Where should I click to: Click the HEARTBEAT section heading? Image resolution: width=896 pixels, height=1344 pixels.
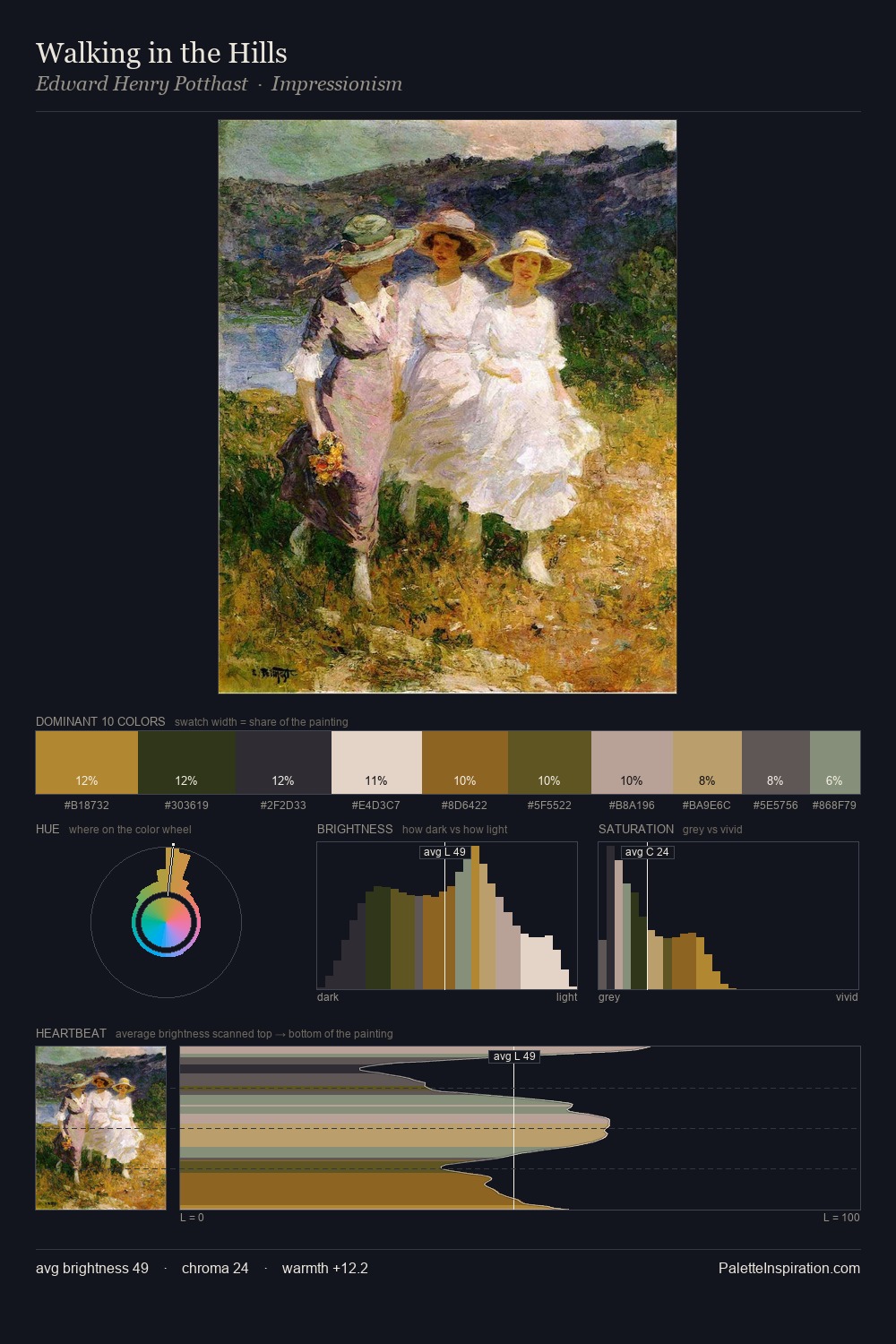coord(71,1033)
